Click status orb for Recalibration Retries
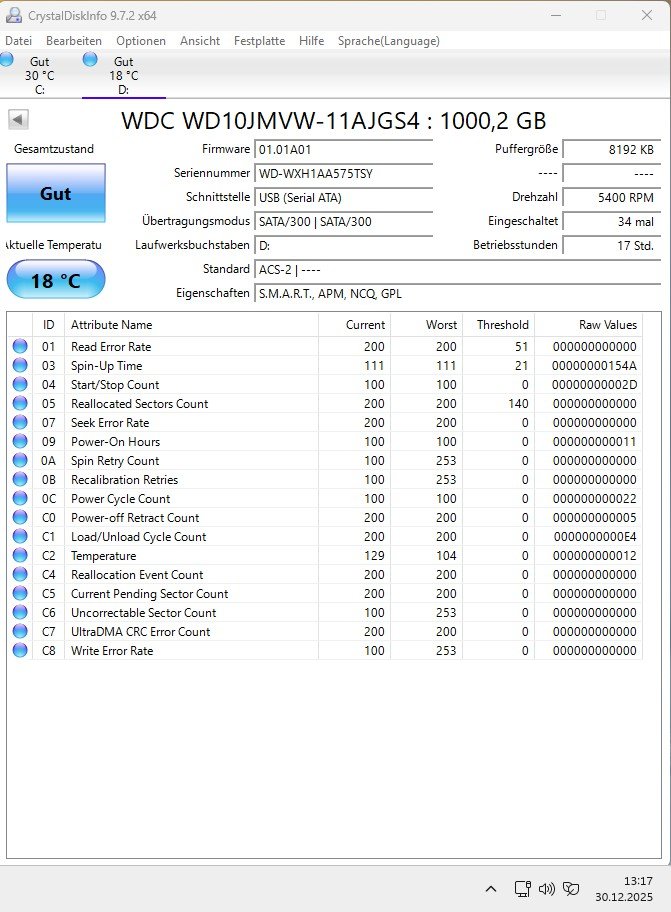Image resolution: width=671 pixels, height=912 pixels. 20,479
